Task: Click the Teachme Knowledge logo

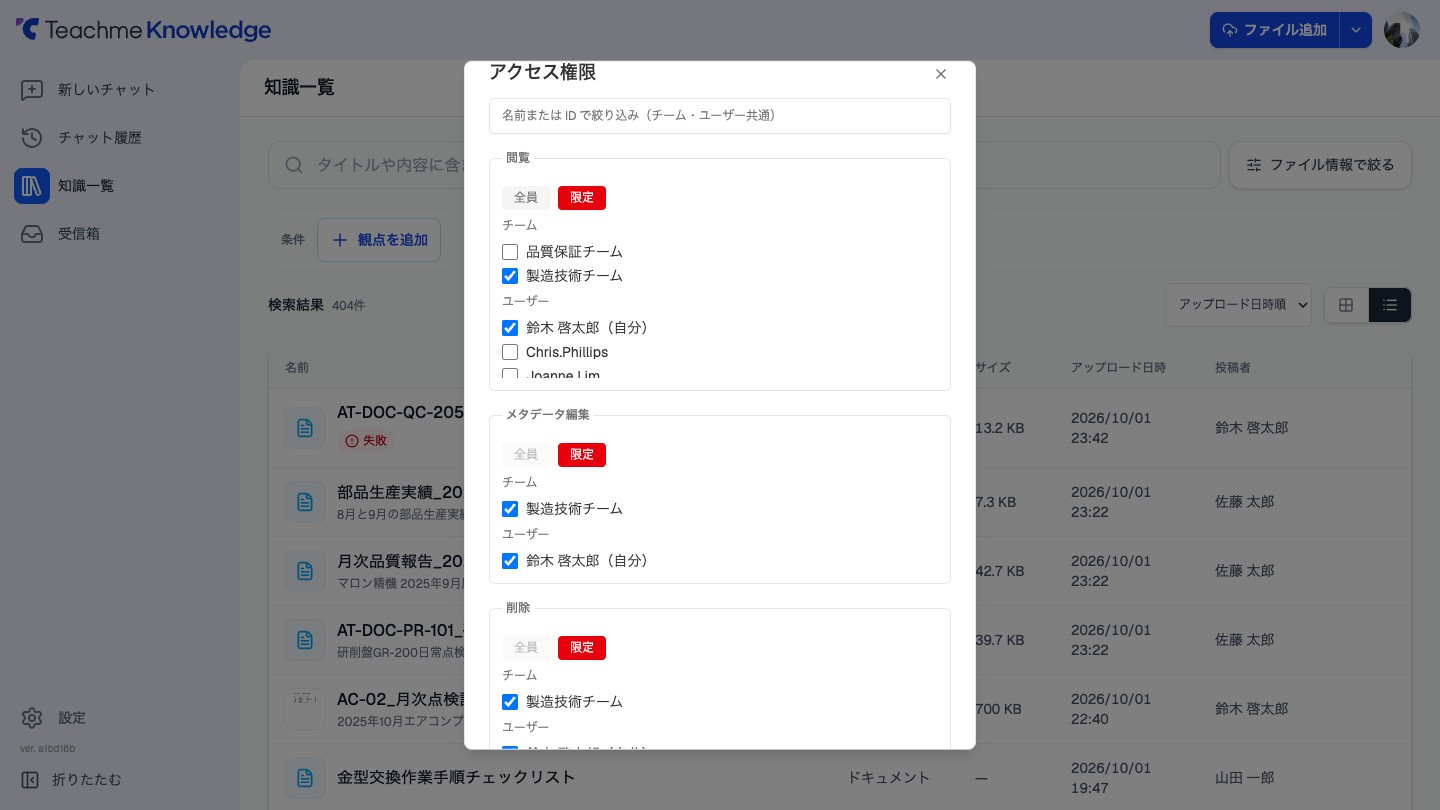Action: [143, 30]
